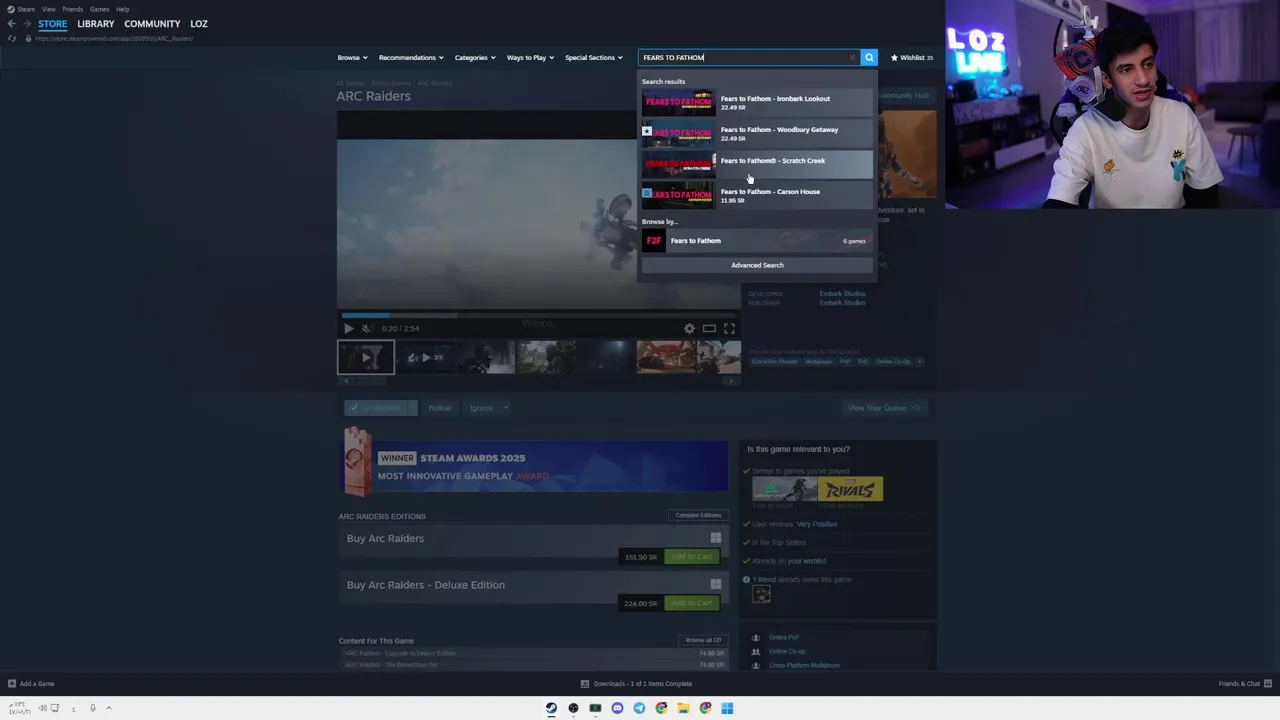This screenshot has height=720, width=1280.
Task: Toggle the On Wishlist button
Action: pos(374,408)
